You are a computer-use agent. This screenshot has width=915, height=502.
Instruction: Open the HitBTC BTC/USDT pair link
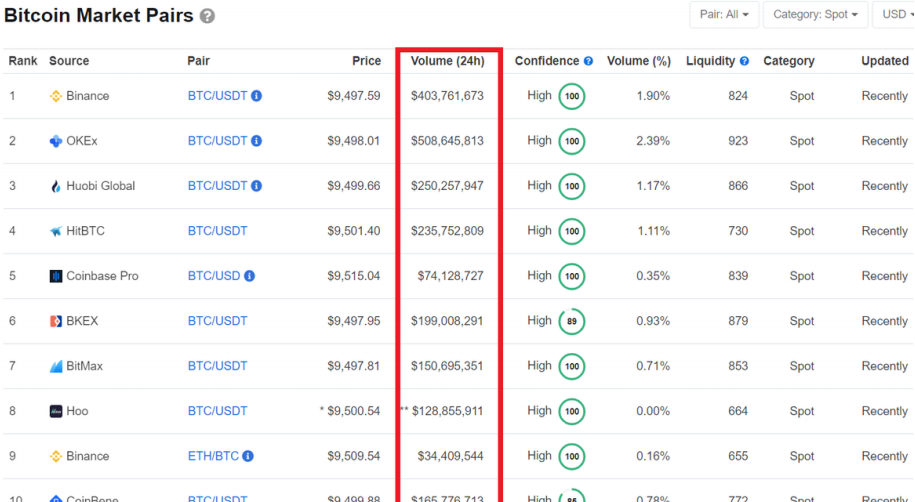tap(218, 231)
